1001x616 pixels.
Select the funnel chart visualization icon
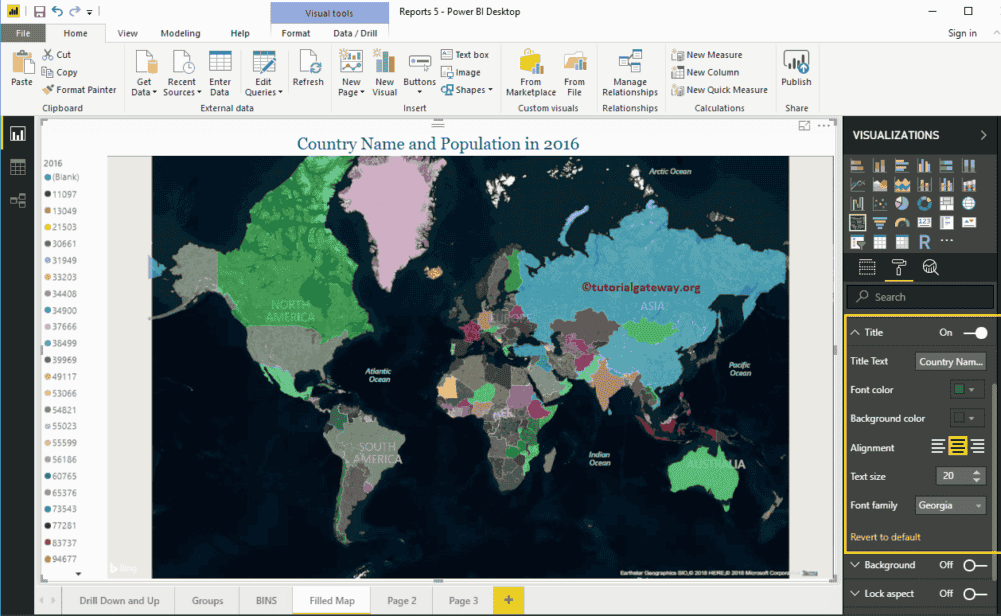tap(880, 222)
